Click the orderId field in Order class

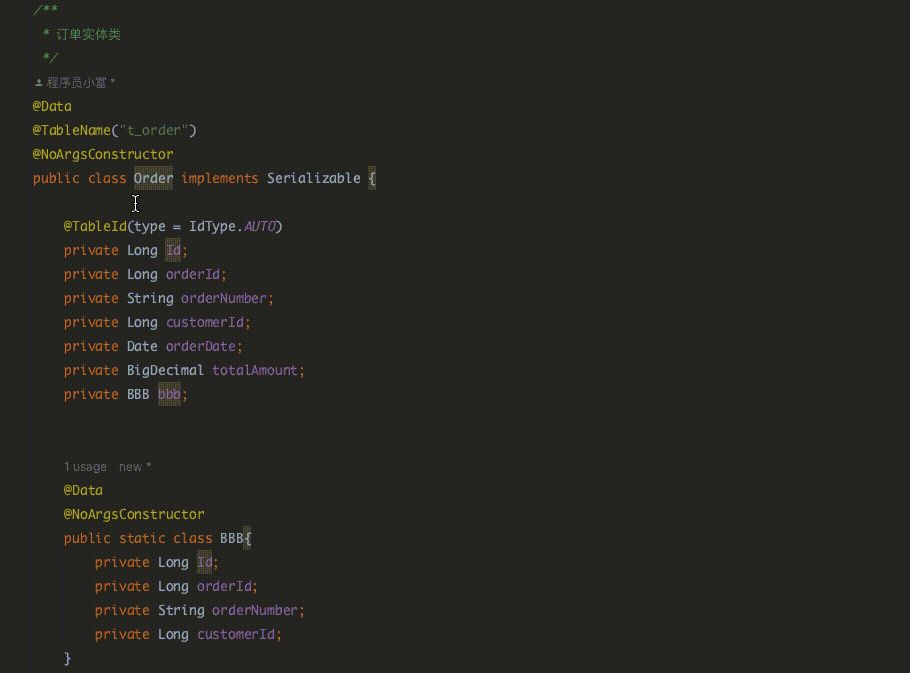[193, 274]
